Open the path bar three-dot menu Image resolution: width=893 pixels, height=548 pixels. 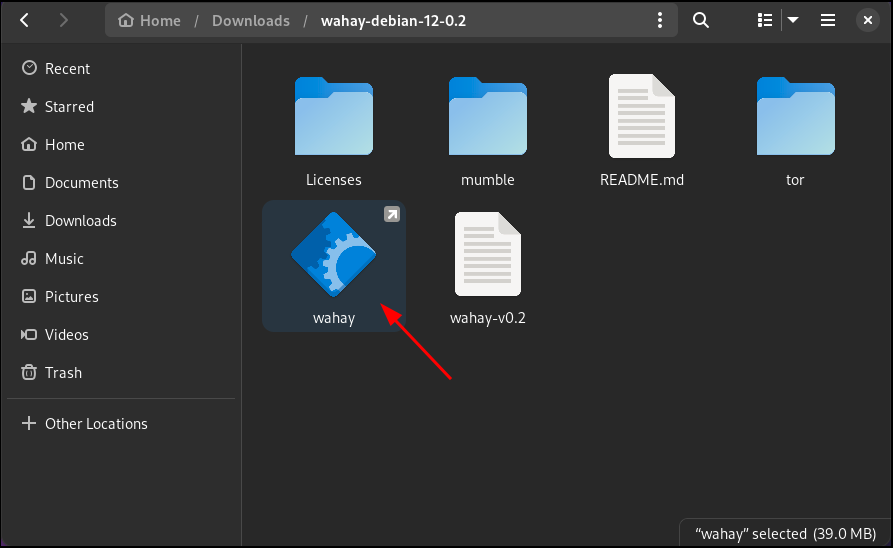[x=659, y=20]
